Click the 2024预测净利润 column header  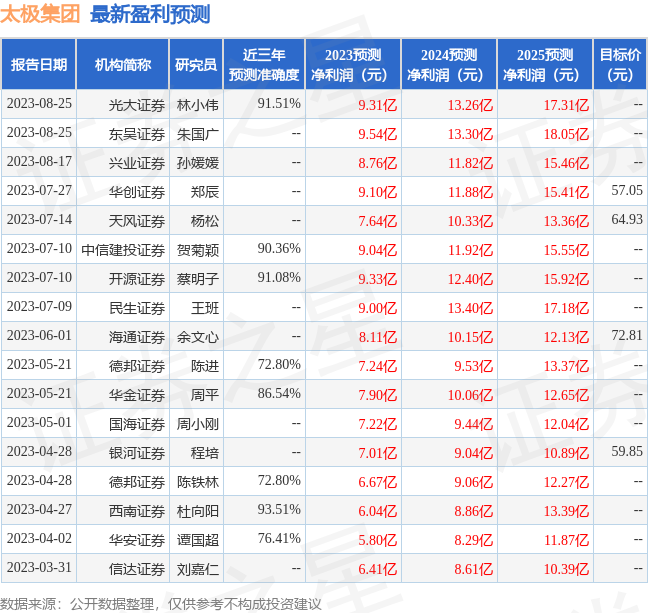click(x=449, y=64)
